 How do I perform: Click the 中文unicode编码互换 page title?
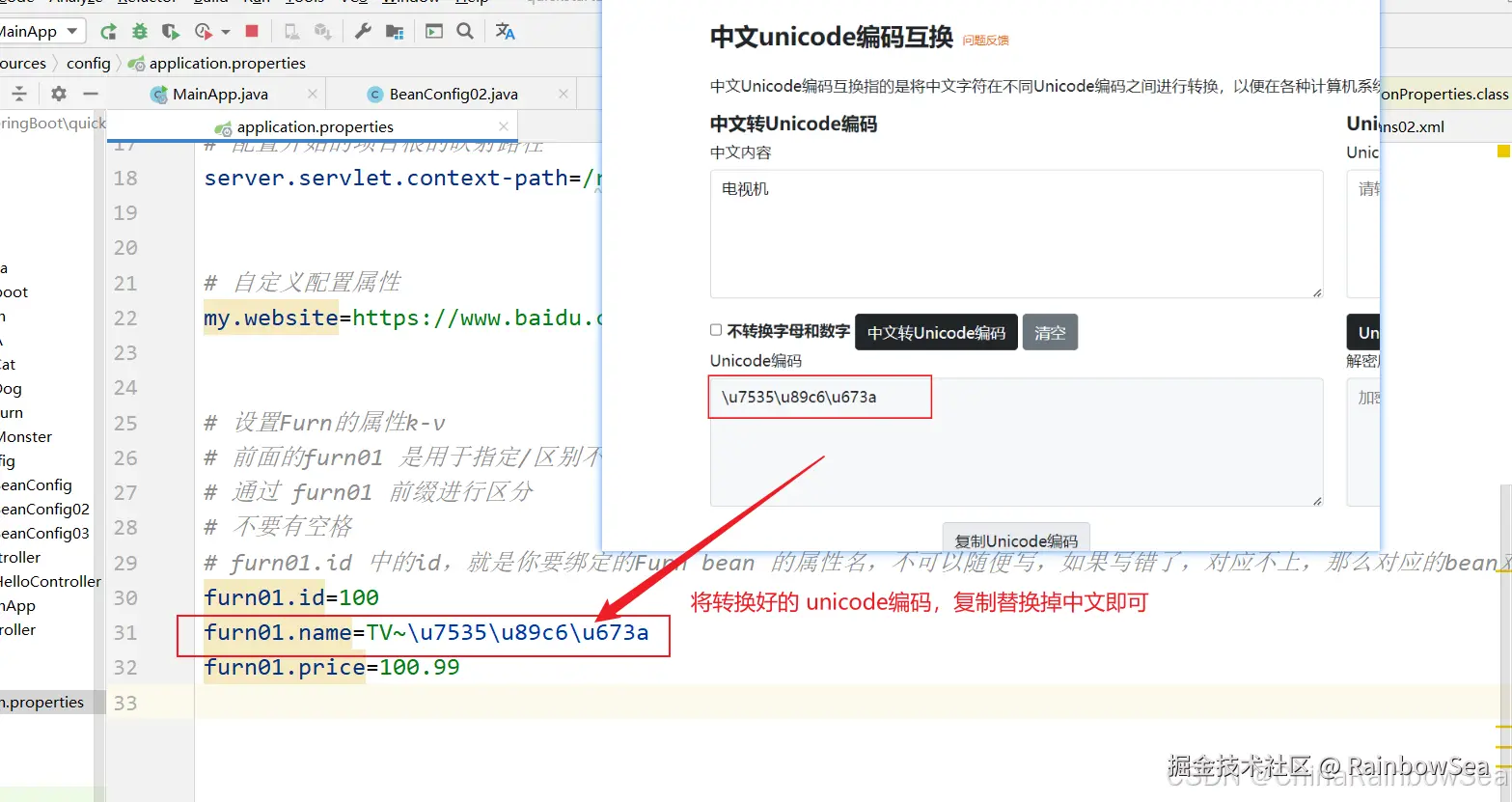[x=832, y=37]
